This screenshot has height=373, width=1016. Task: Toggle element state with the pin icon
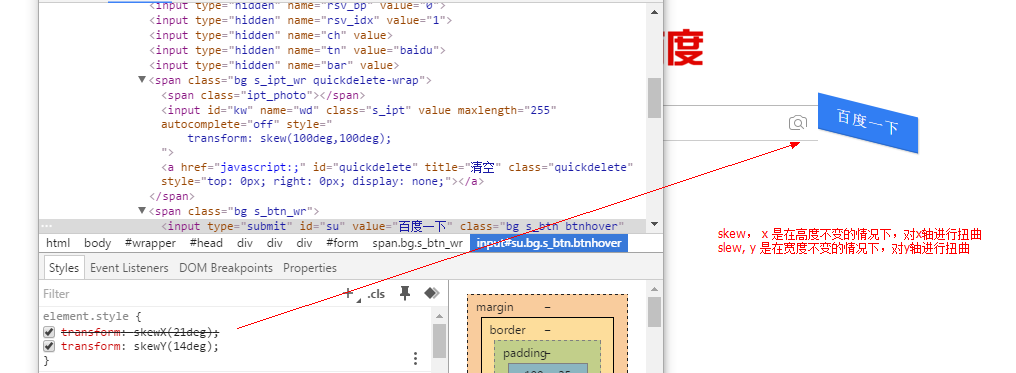click(405, 293)
